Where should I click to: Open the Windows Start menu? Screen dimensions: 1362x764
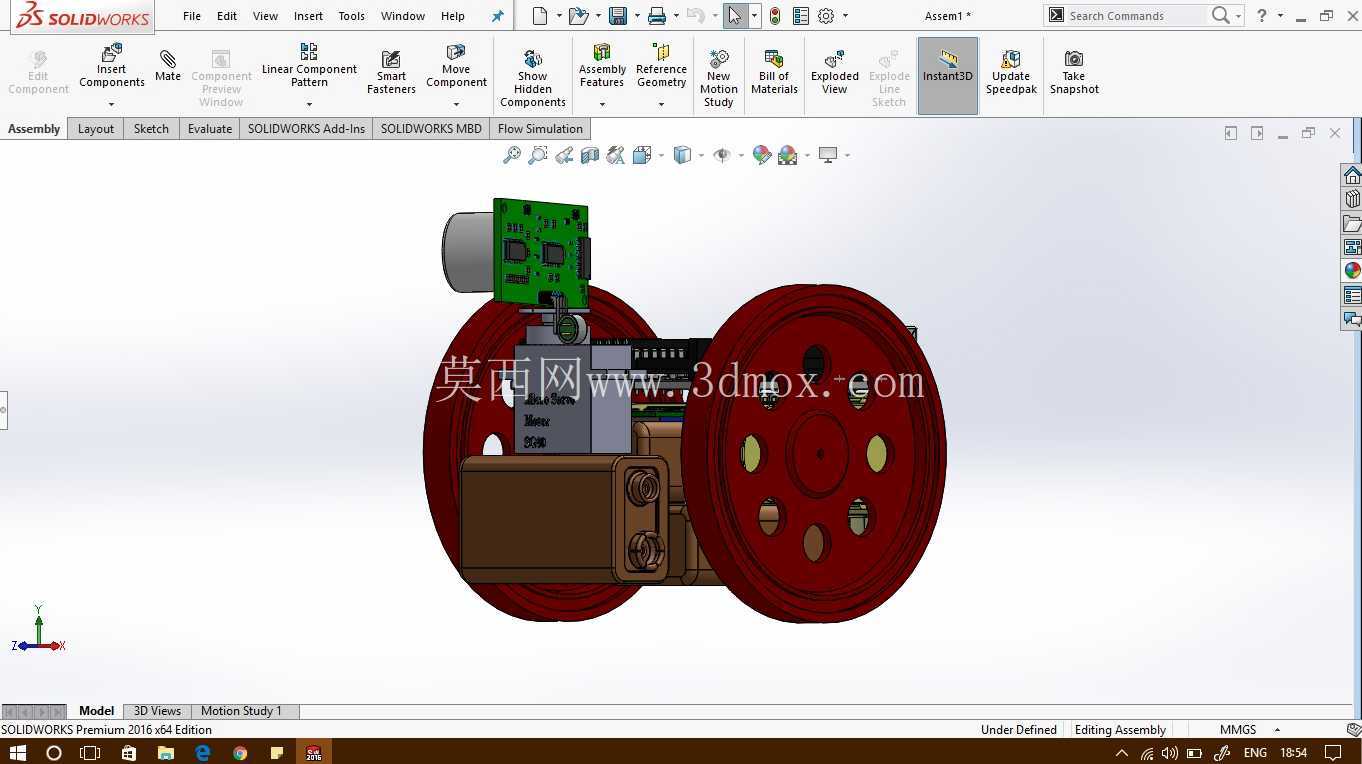[x=17, y=752]
